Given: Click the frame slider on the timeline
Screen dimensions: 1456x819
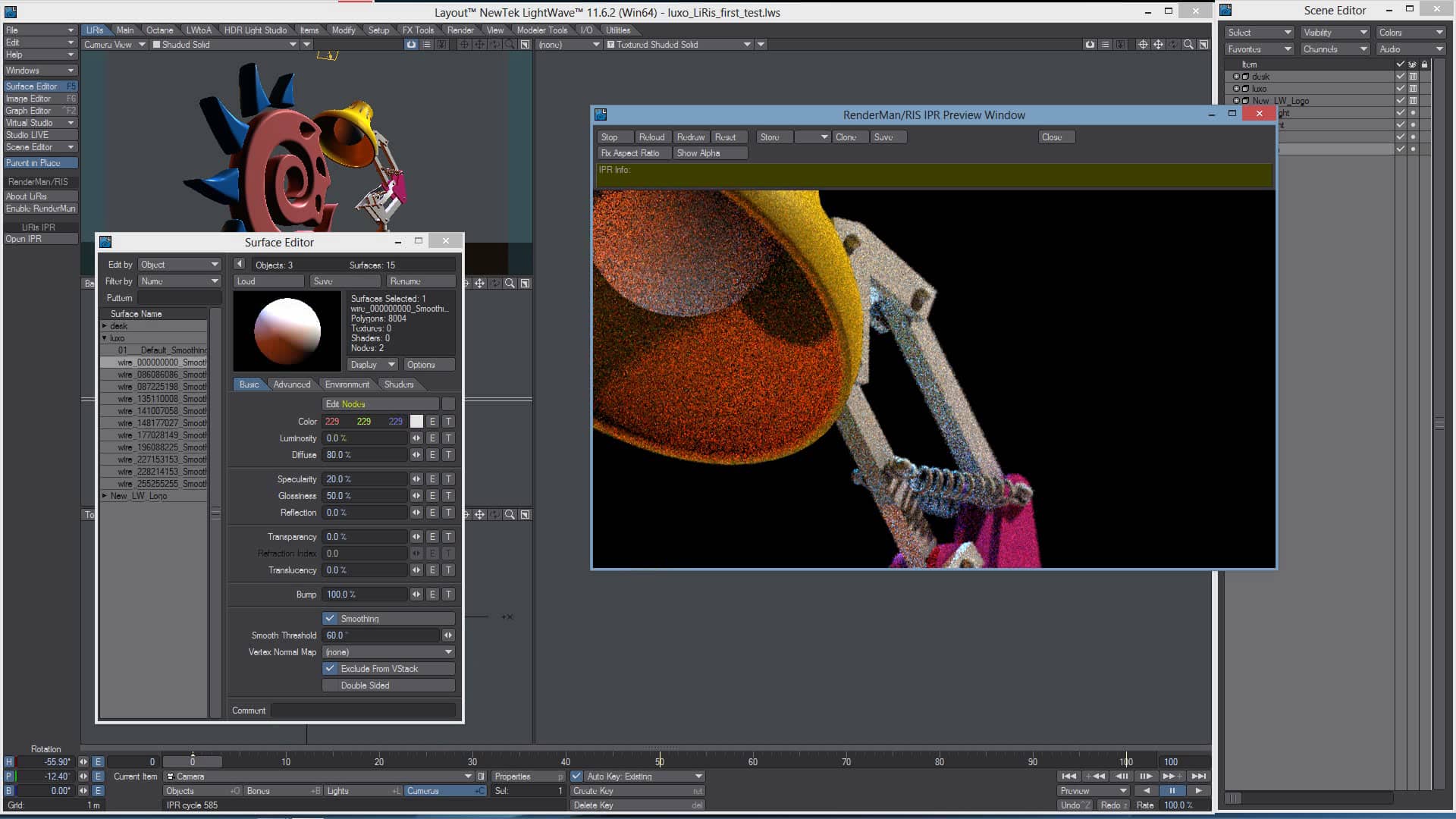Looking at the screenshot, I should [193, 761].
